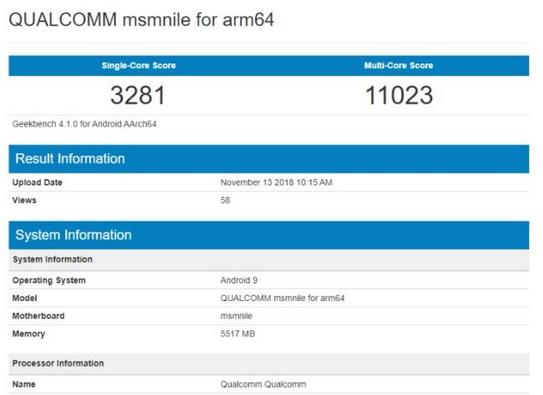
Task: Select the motherboard value 'msmnile'
Action: [236, 316]
